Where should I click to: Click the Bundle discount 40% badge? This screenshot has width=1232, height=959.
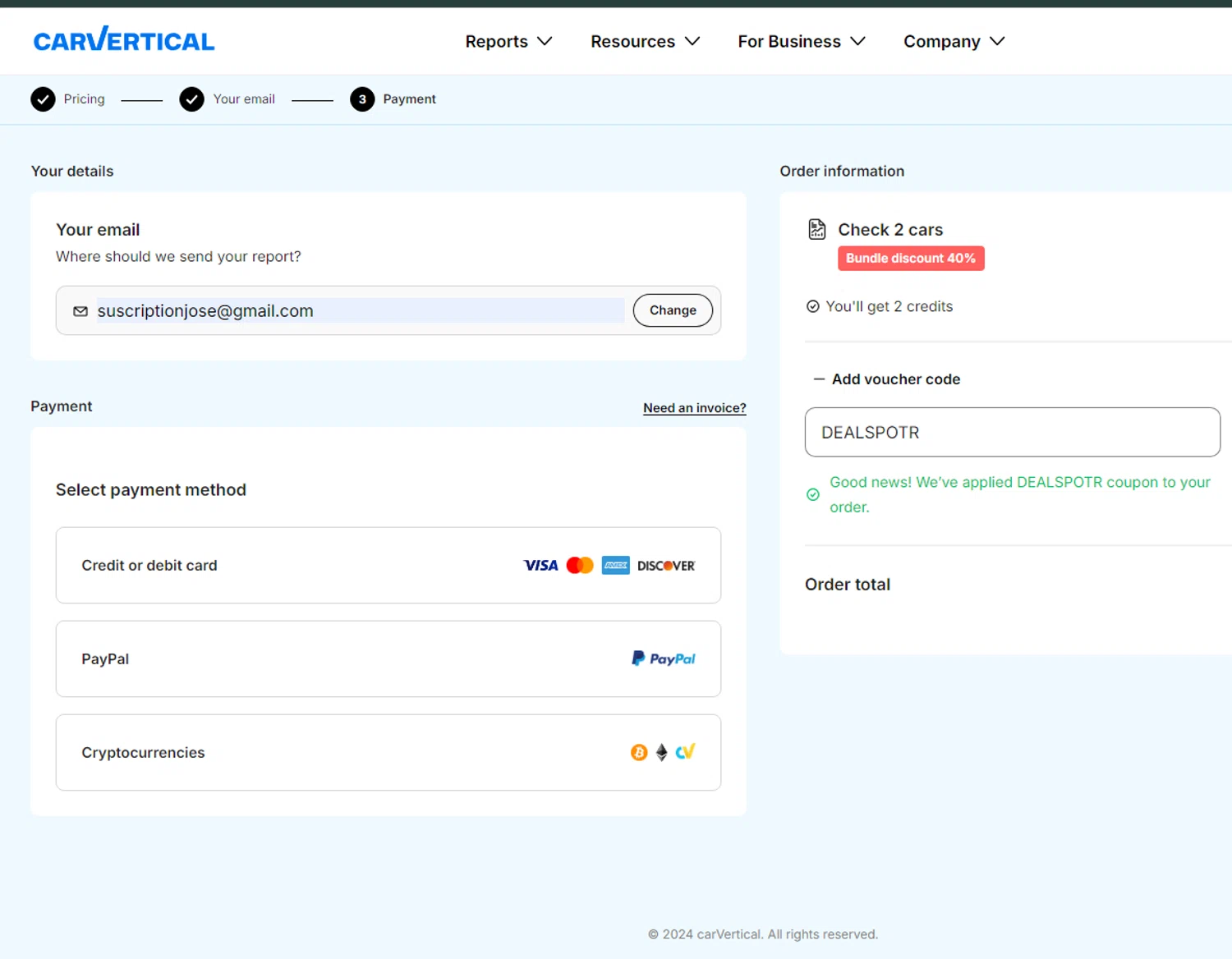[911, 258]
